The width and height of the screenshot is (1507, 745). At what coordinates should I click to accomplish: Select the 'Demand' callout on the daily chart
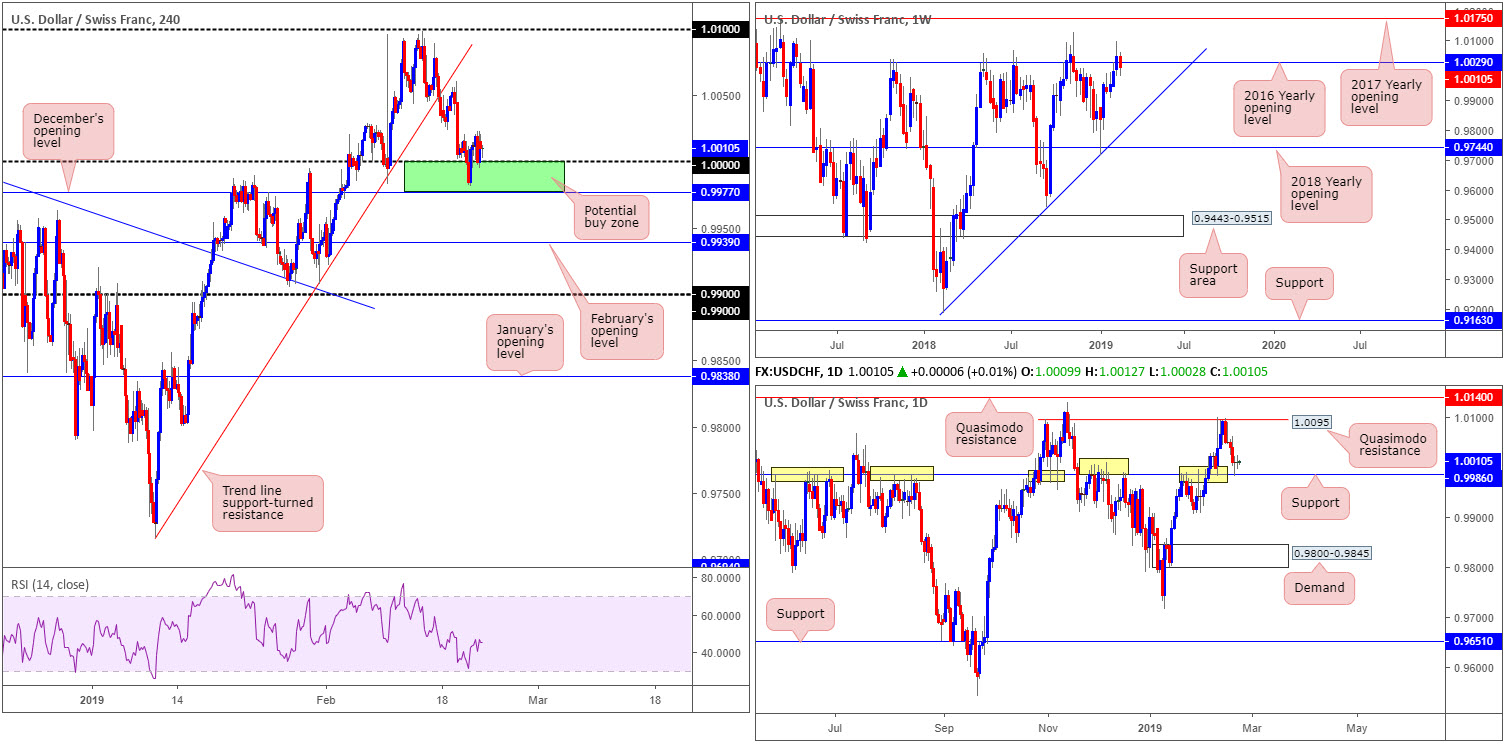coord(1319,587)
